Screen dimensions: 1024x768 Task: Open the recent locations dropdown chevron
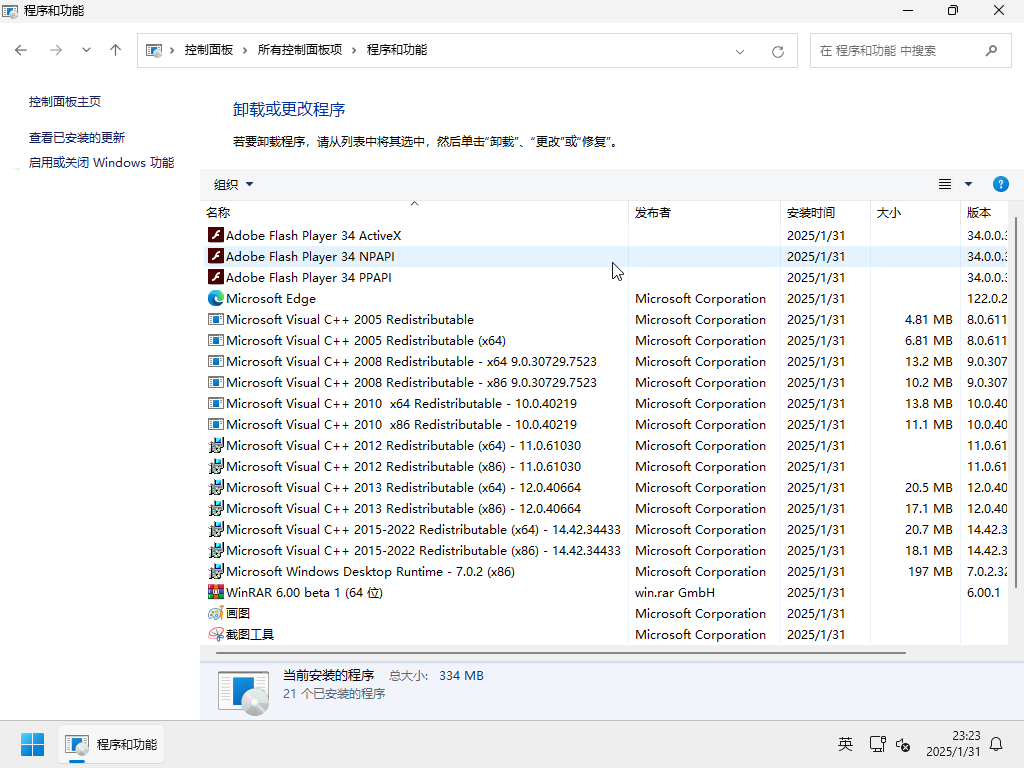(86, 50)
